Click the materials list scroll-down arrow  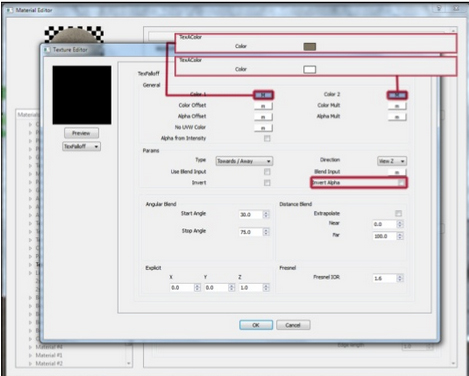pyautogui.click(x=129, y=363)
